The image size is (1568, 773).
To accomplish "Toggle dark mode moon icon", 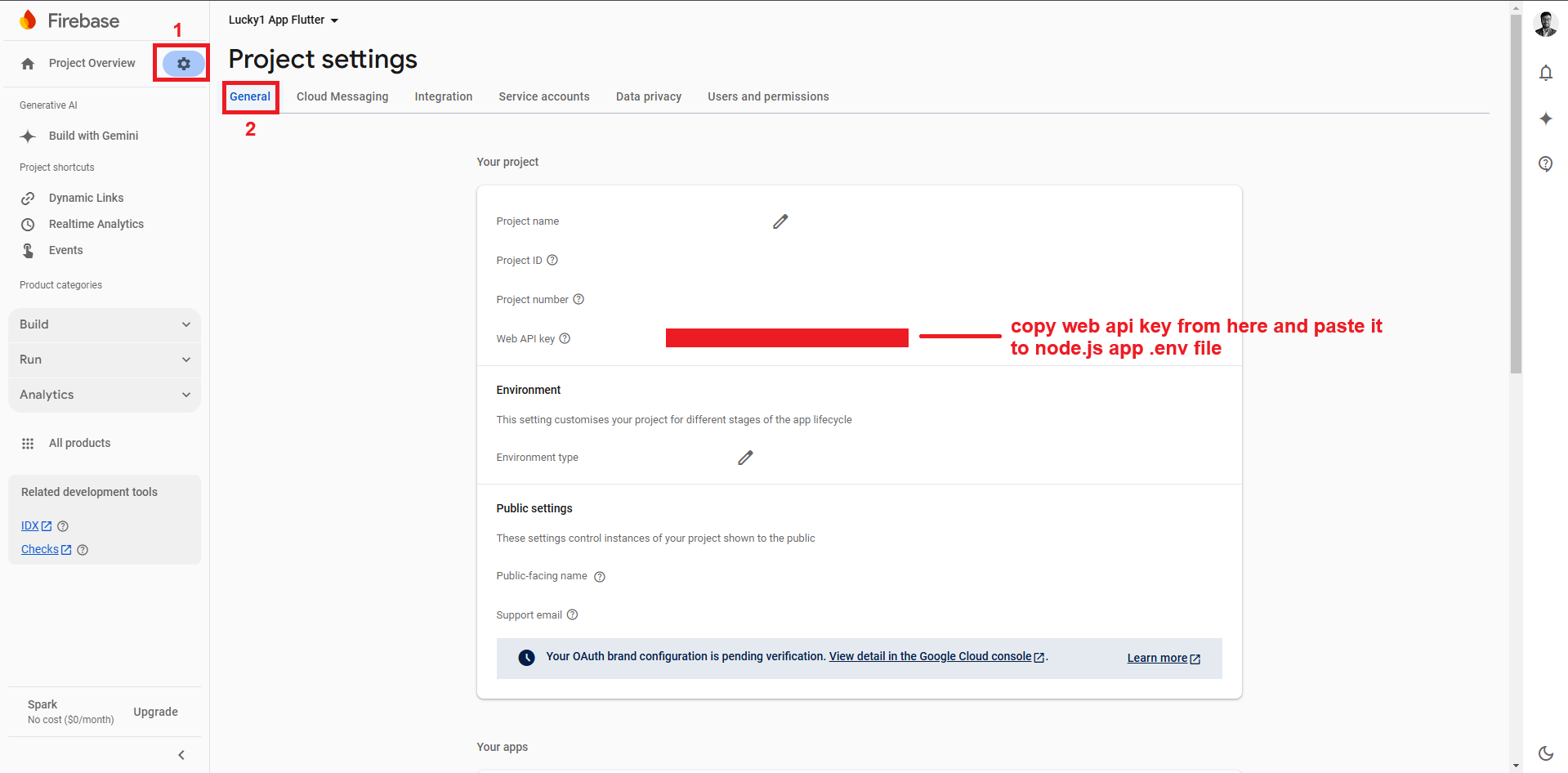I will point(1545,753).
